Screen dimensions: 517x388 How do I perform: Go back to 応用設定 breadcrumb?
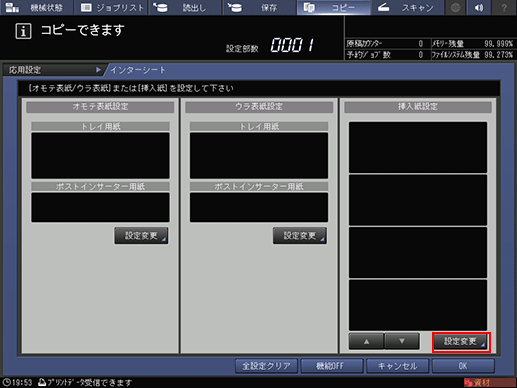(53, 70)
